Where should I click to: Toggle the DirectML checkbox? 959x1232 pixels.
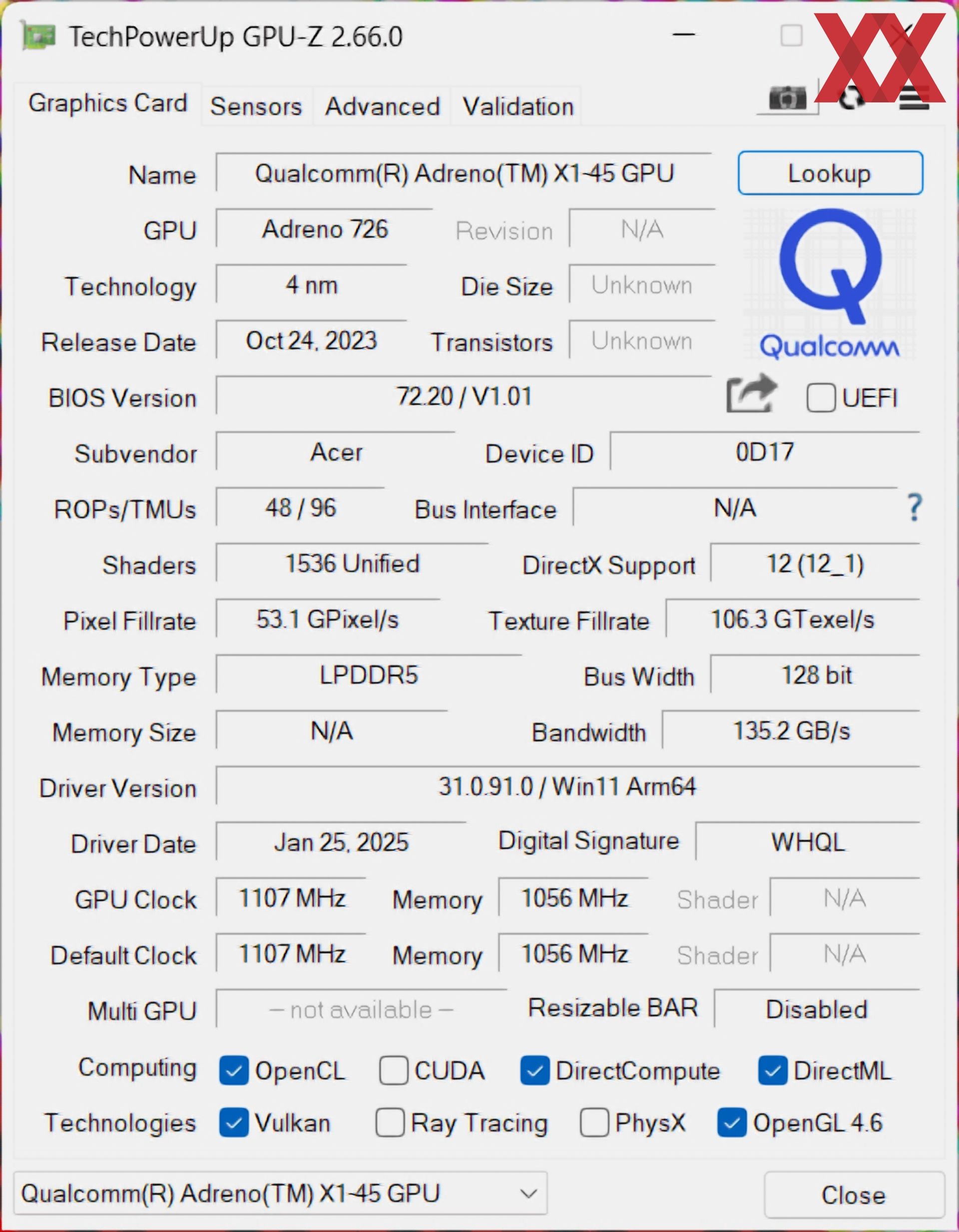tap(773, 1071)
